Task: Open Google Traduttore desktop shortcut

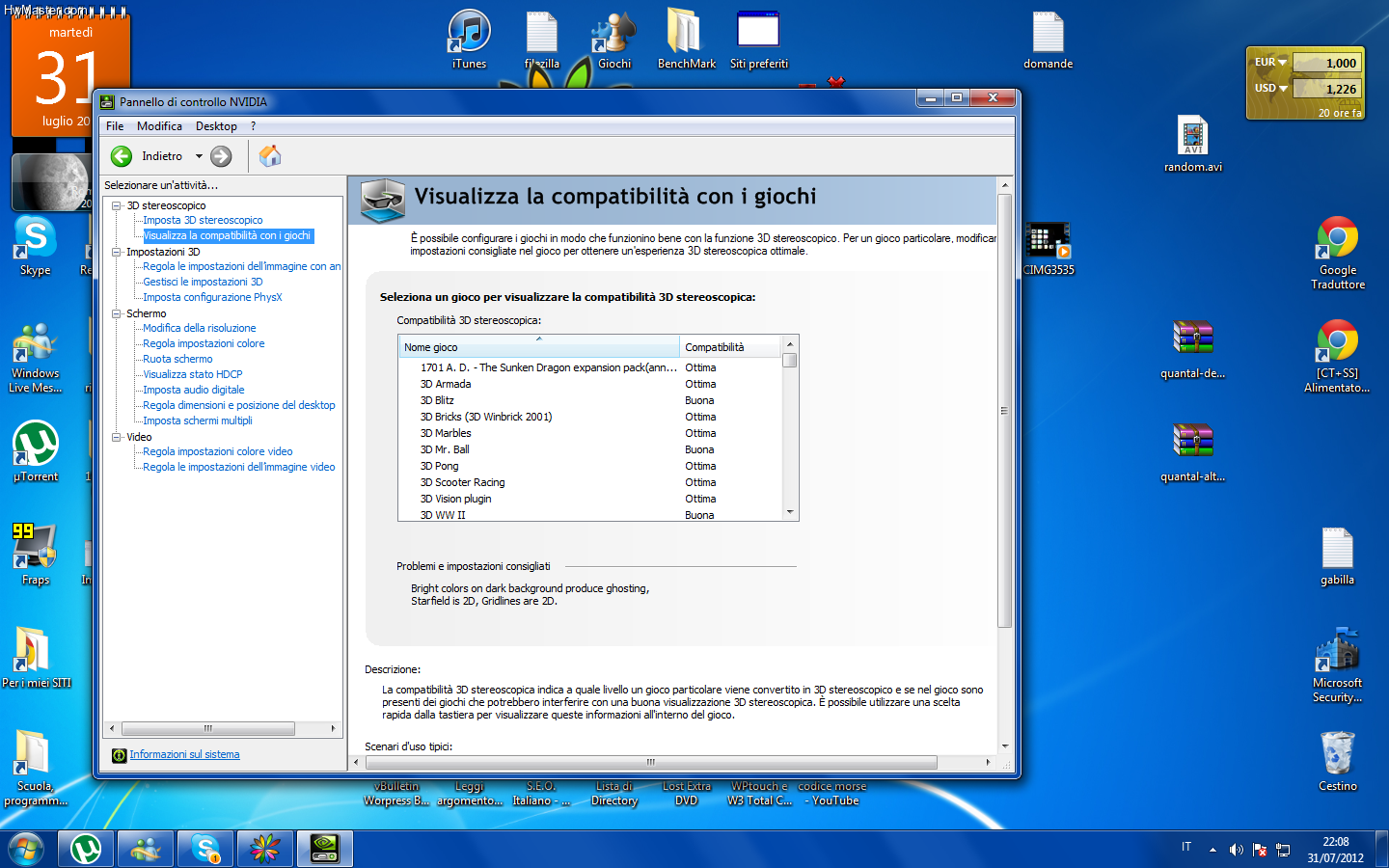Action: (1338, 253)
